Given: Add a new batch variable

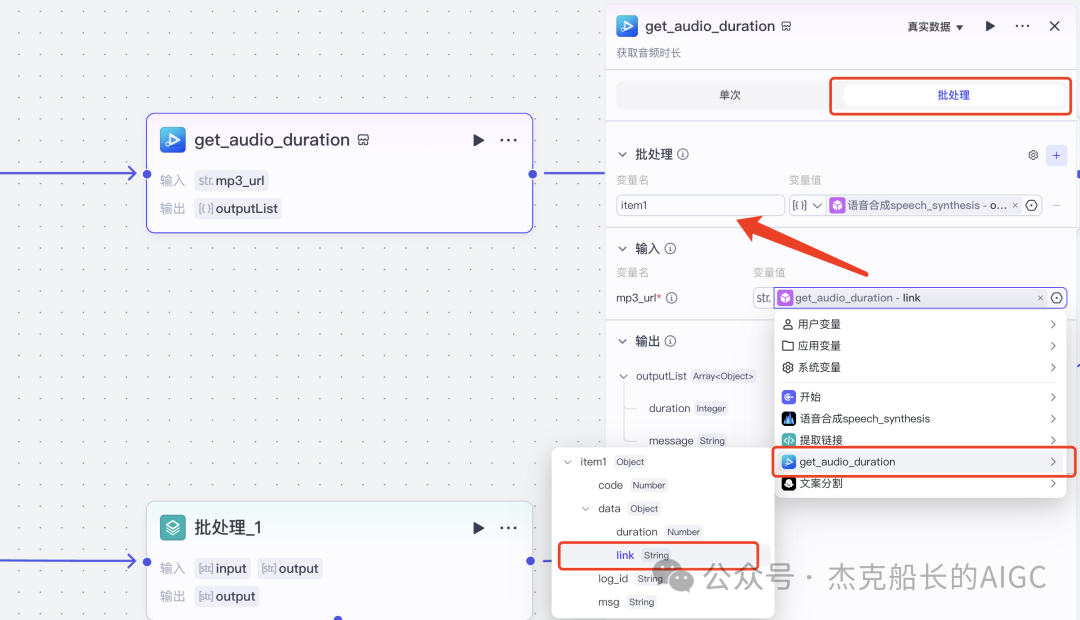Looking at the screenshot, I should click(x=1056, y=155).
